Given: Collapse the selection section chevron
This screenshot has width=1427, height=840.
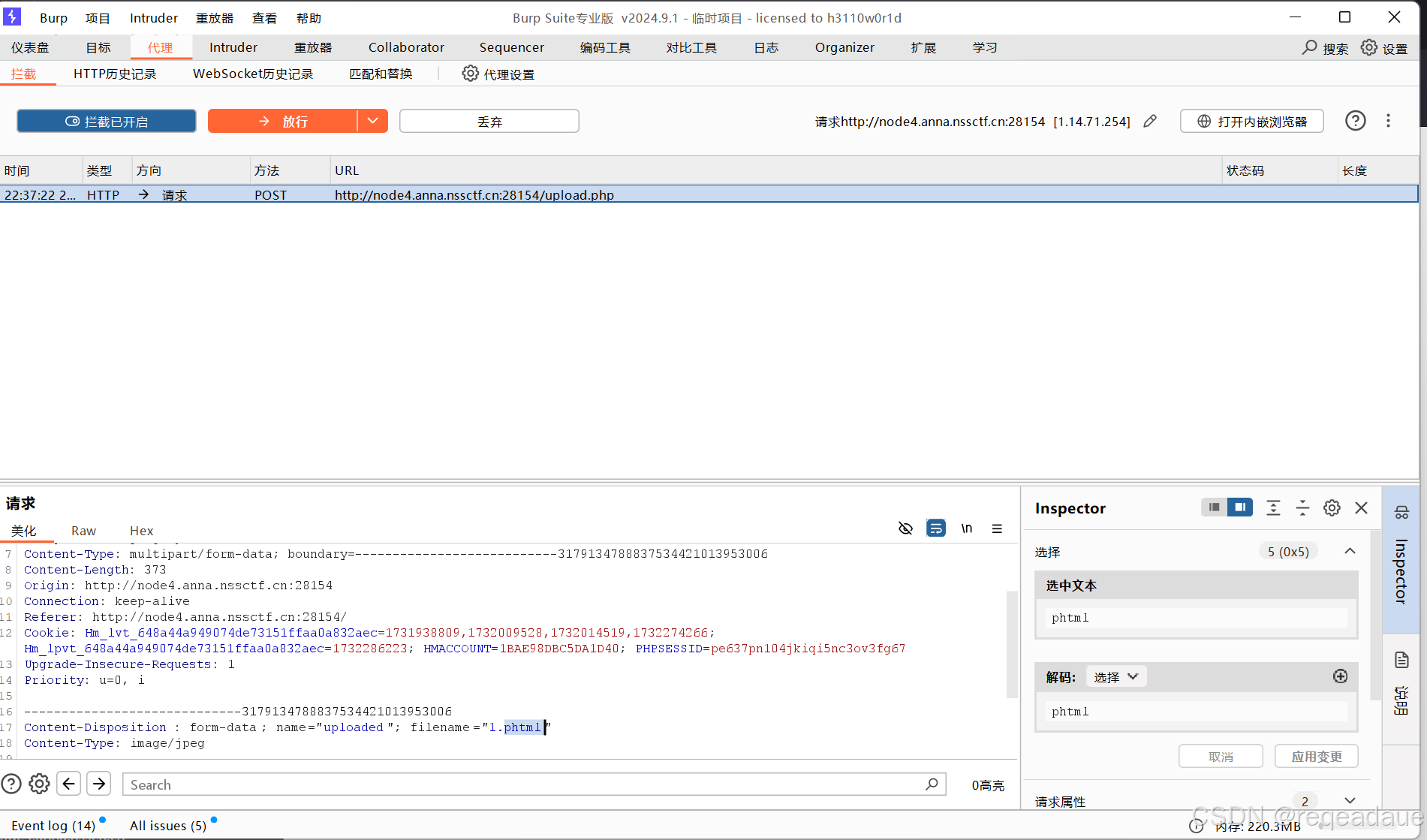Looking at the screenshot, I should tap(1350, 551).
